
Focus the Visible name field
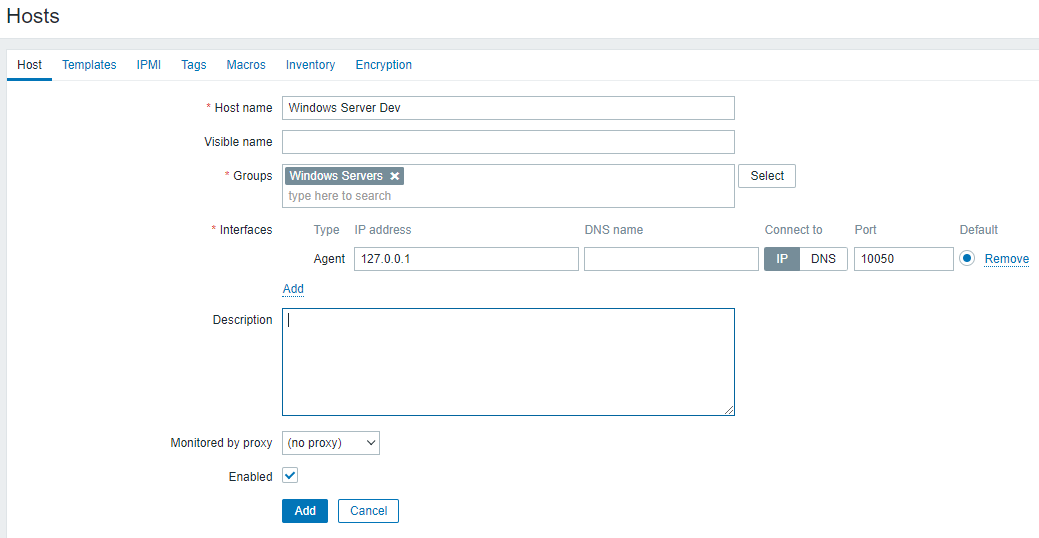pos(508,142)
